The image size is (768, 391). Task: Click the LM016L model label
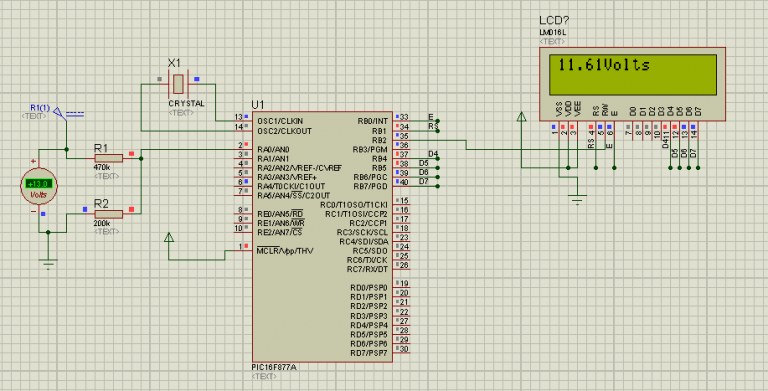pyautogui.click(x=552, y=32)
